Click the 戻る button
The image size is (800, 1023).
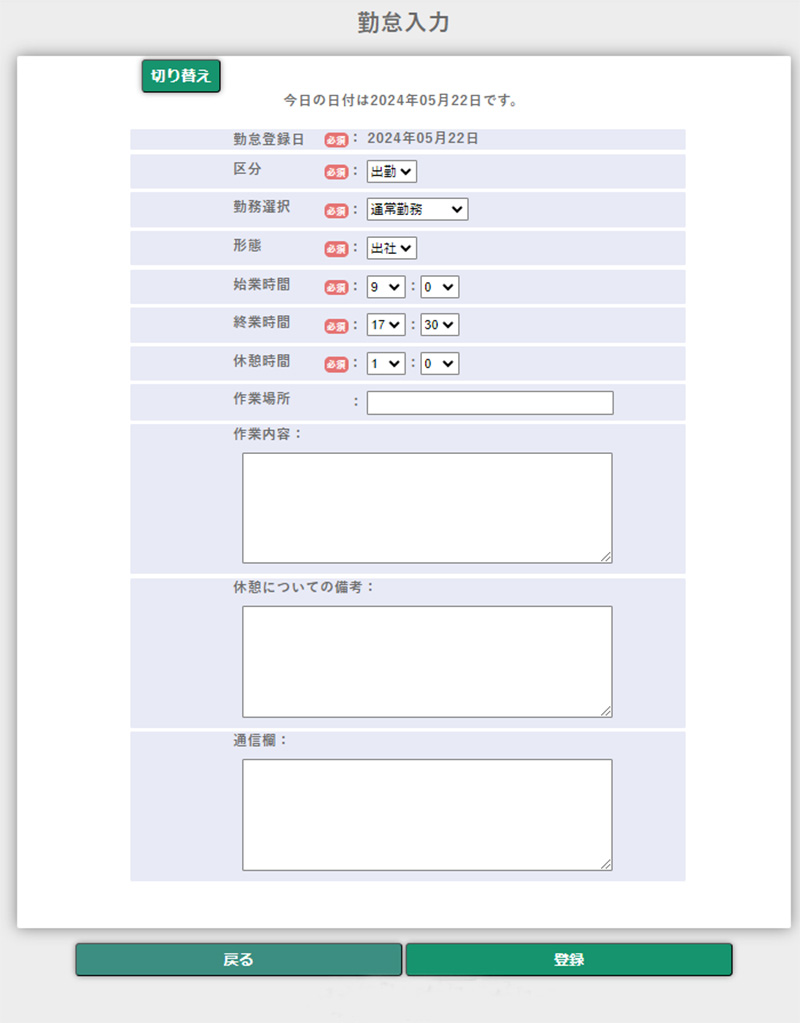(238, 960)
